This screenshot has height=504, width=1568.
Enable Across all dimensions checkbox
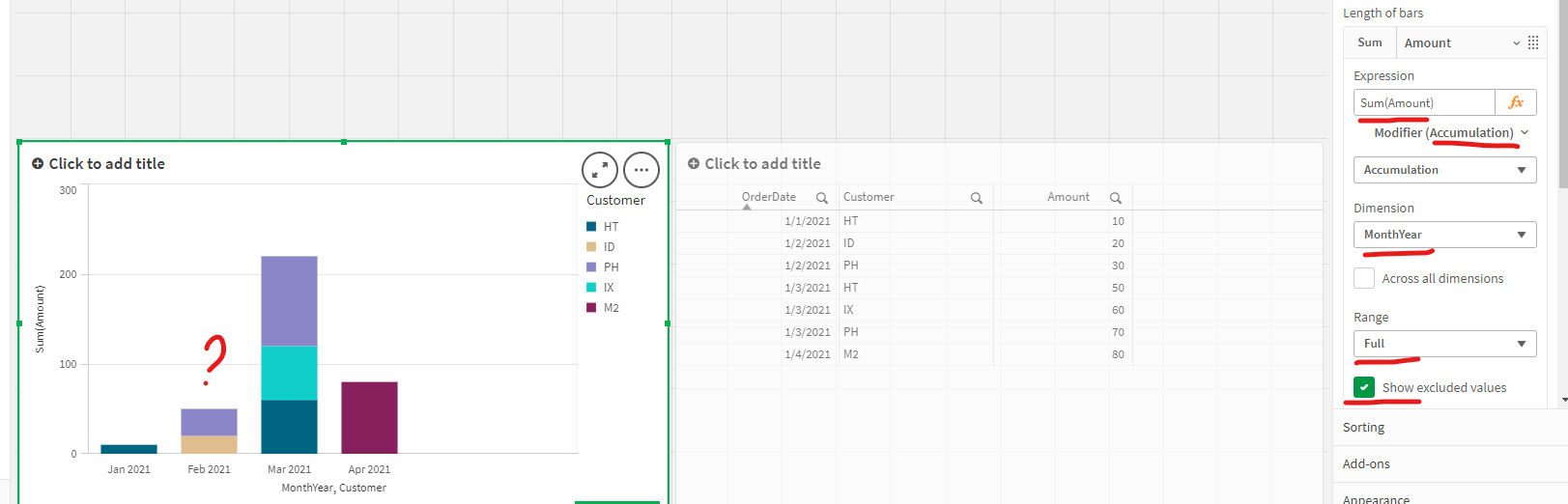click(x=1364, y=278)
